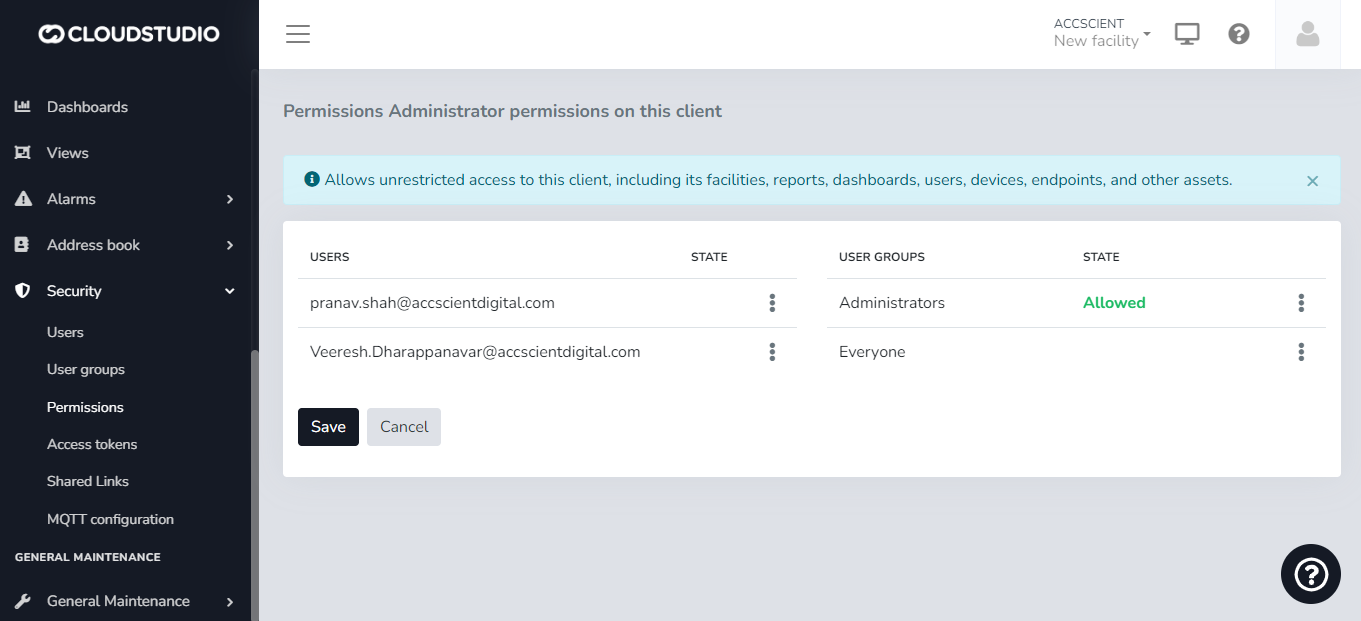Viewport: 1361px width, 621px height.
Task: Open the ACCSCIENT New facility dropdown
Action: click(1102, 33)
